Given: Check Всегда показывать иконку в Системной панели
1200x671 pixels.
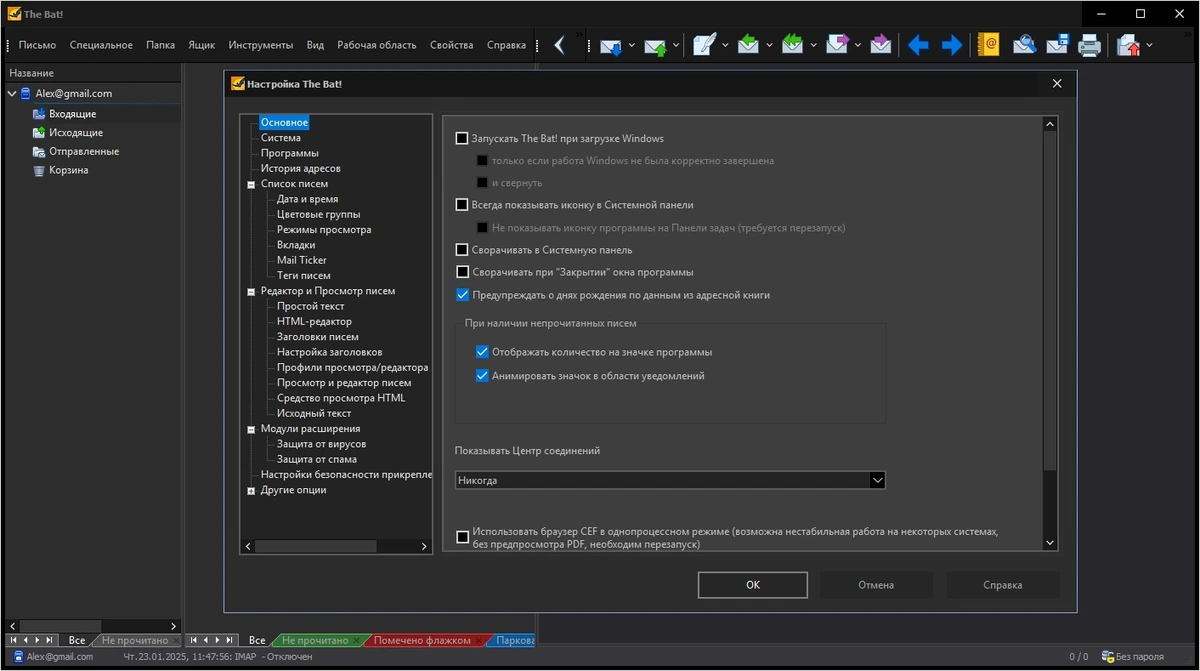Looking at the screenshot, I should [462, 205].
